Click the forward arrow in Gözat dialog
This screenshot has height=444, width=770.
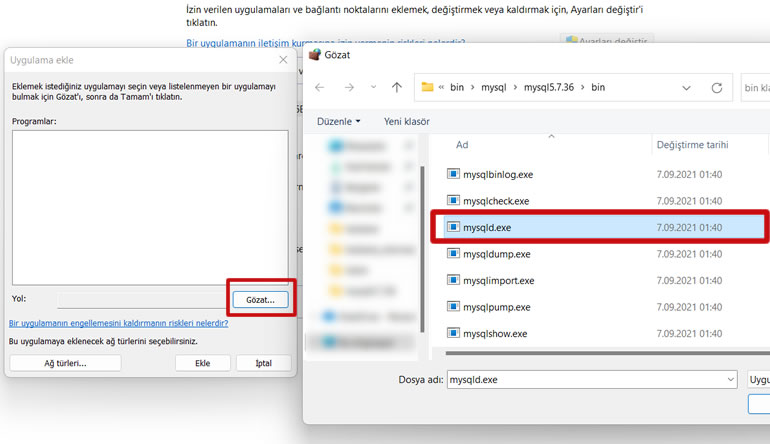pyautogui.click(x=348, y=88)
